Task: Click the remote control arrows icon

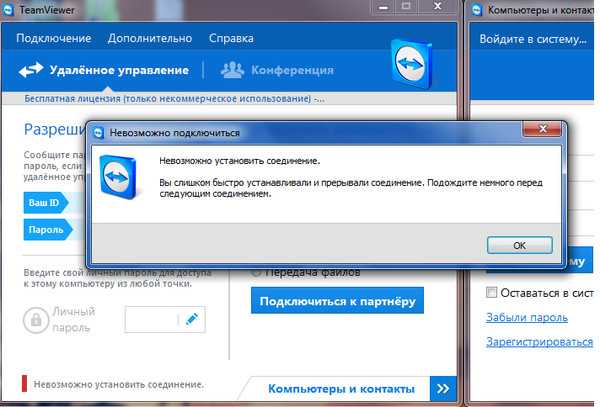Action: point(31,70)
